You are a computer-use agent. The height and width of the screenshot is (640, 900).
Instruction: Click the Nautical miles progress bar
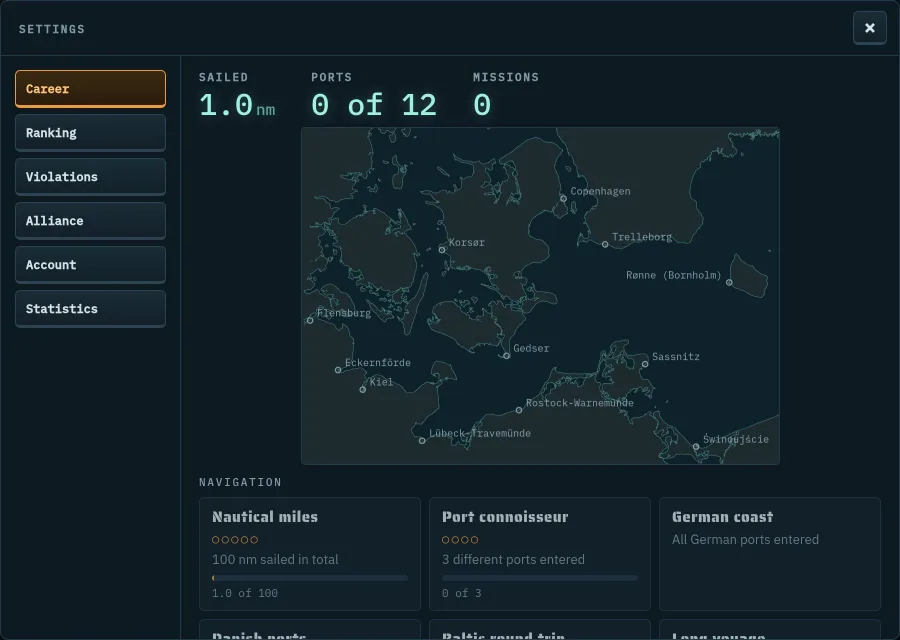(310, 578)
